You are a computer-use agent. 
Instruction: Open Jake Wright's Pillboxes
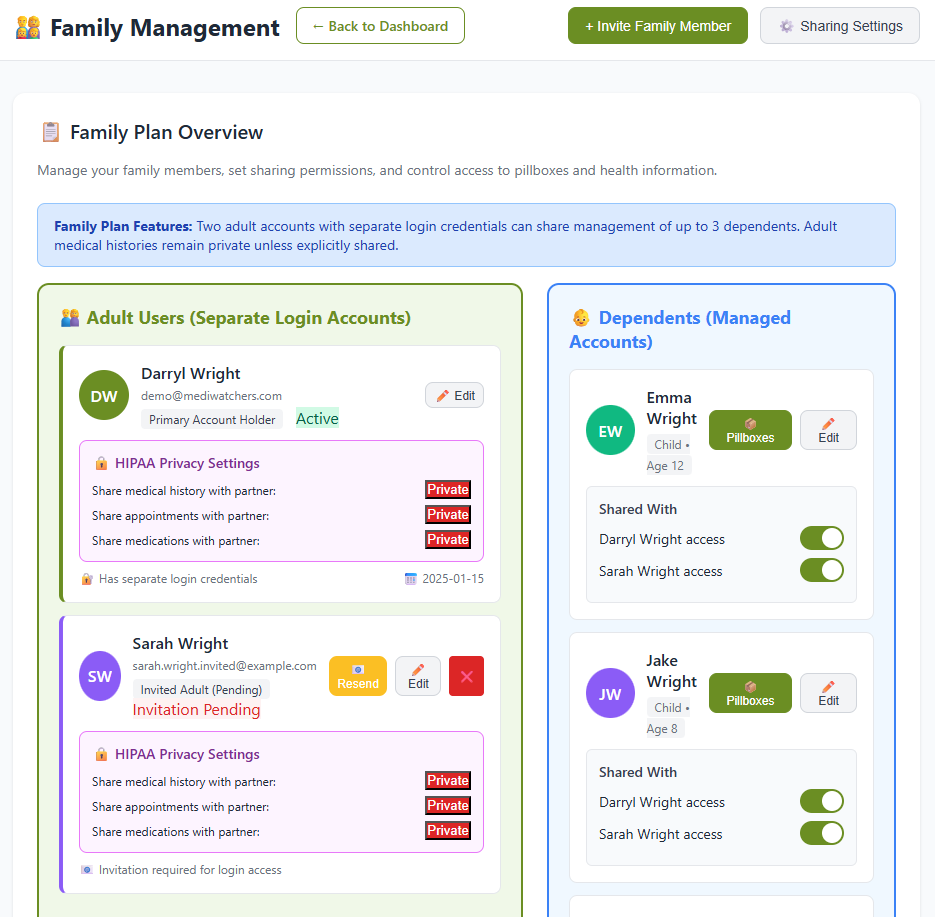click(x=750, y=693)
